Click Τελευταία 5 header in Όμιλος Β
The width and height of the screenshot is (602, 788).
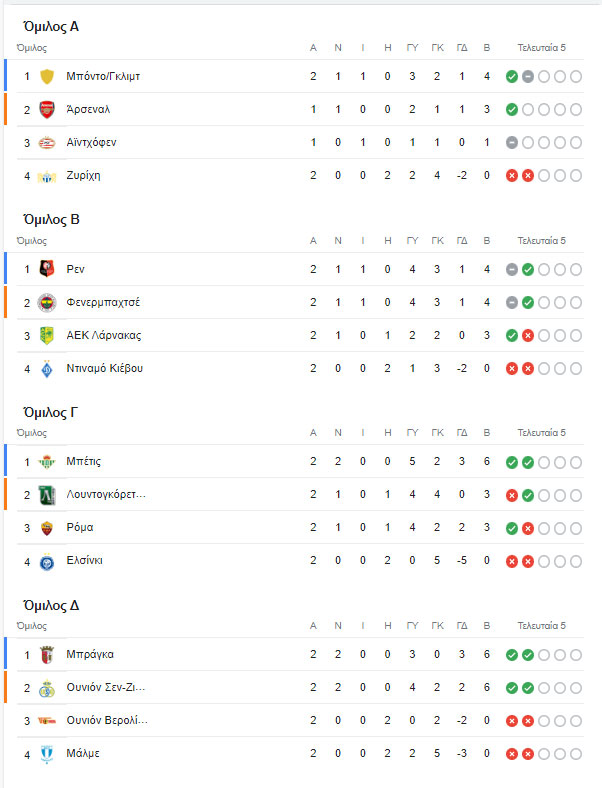click(x=541, y=241)
